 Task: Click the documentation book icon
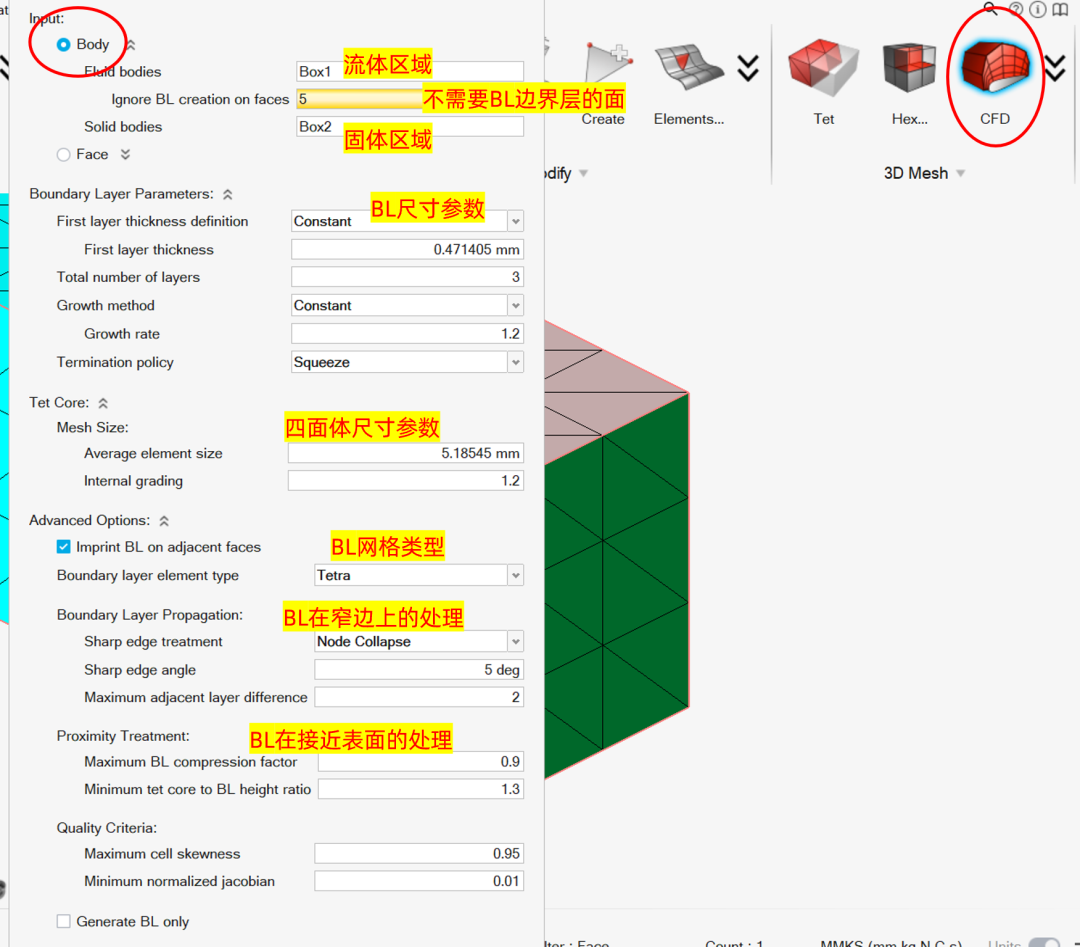tap(1058, 10)
